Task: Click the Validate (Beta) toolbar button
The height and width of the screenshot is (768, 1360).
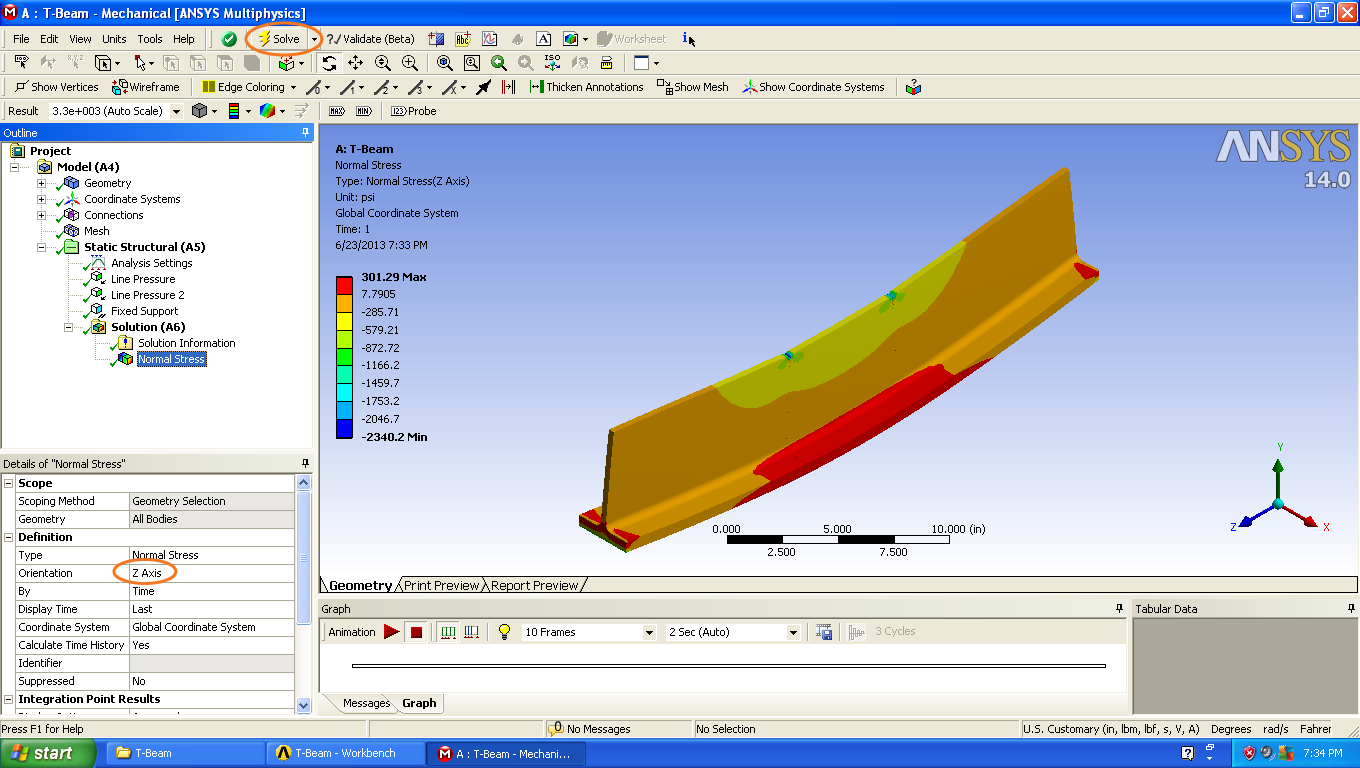Action: [370, 39]
